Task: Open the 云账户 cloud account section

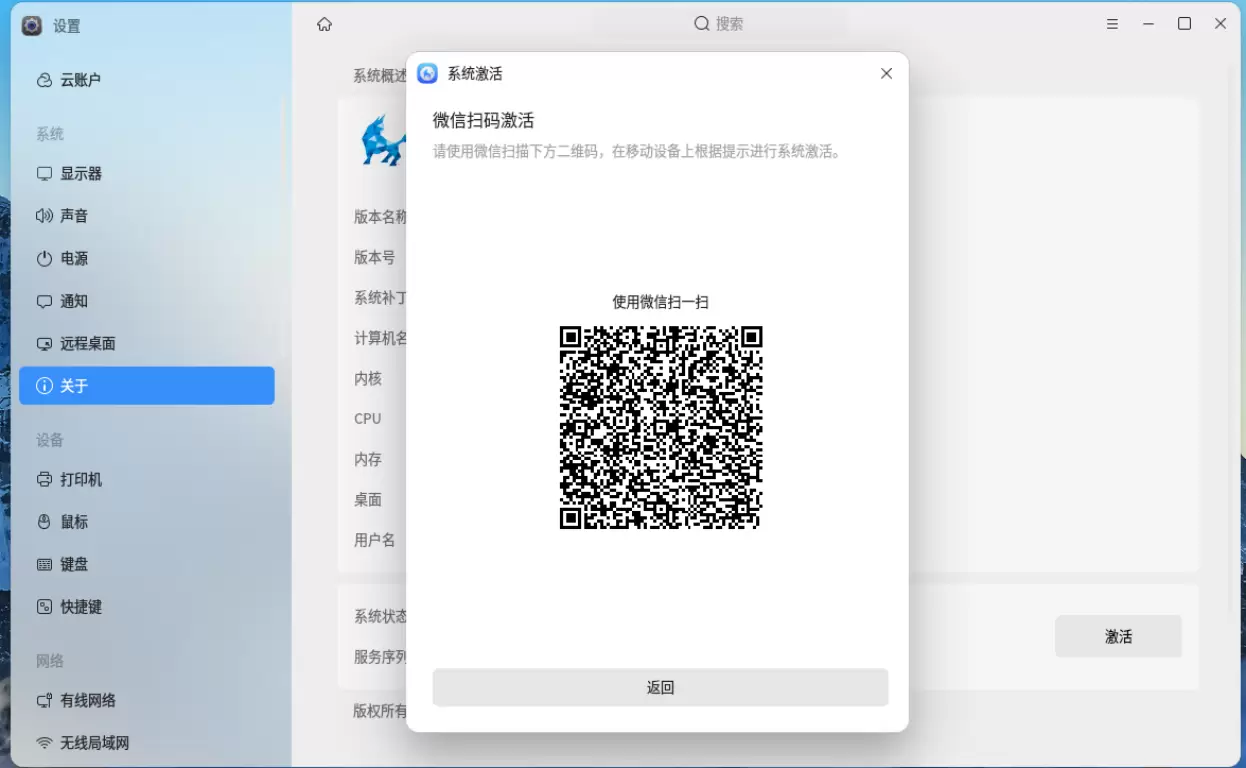Action: pyautogui.click(x=146, y=80)
